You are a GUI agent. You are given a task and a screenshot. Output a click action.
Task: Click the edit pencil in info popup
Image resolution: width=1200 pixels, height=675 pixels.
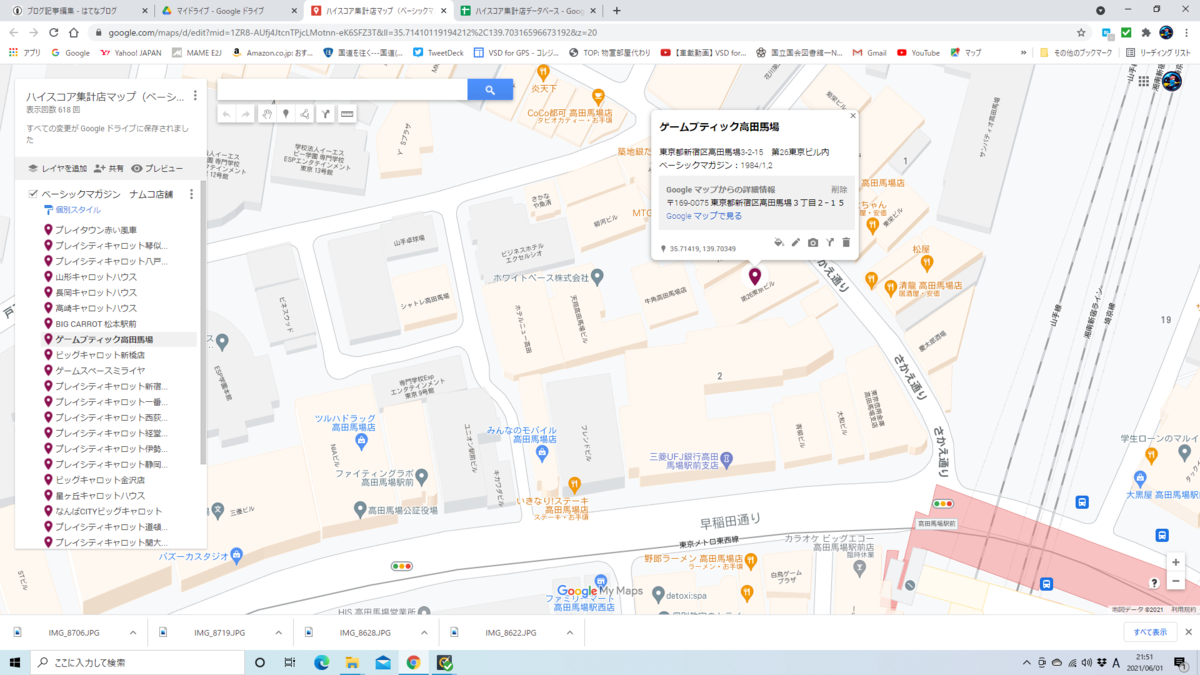[796, 242]
